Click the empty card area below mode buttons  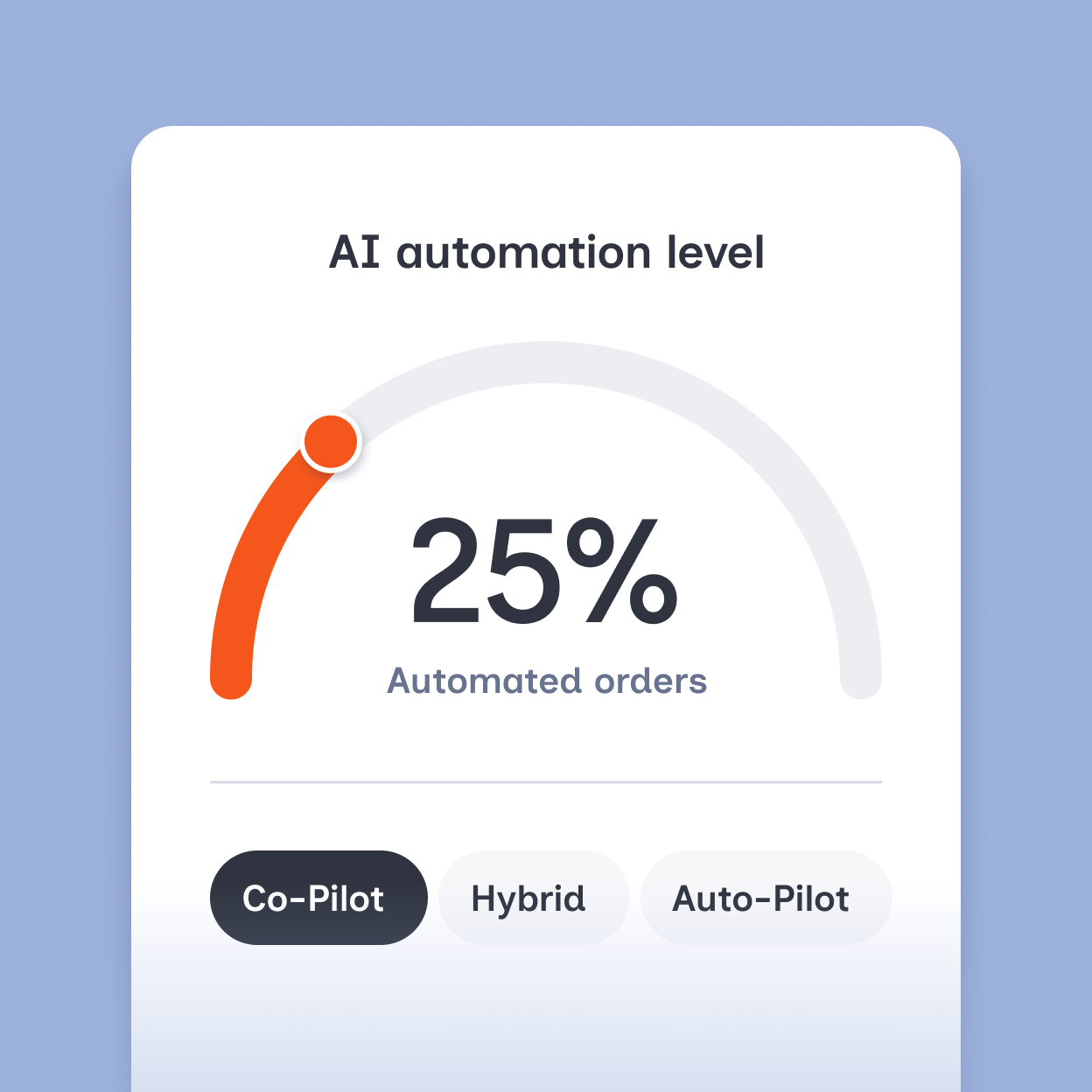click(546, 1024)
